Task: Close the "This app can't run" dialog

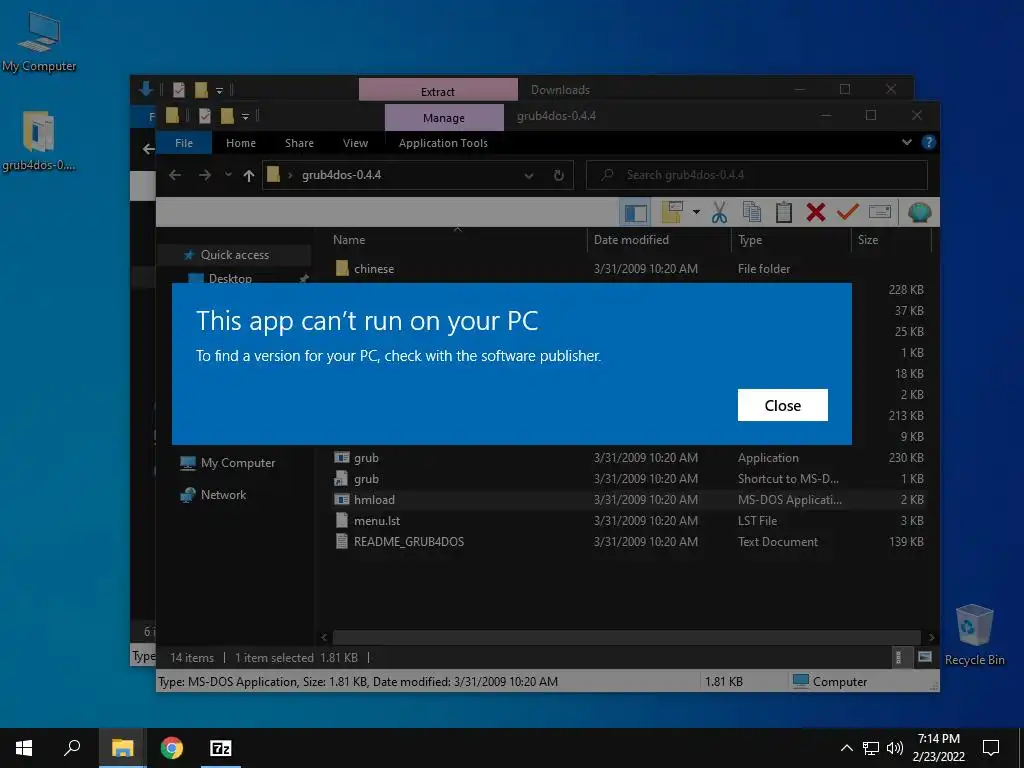Action: pyautogui.click(x=782, y=406)
